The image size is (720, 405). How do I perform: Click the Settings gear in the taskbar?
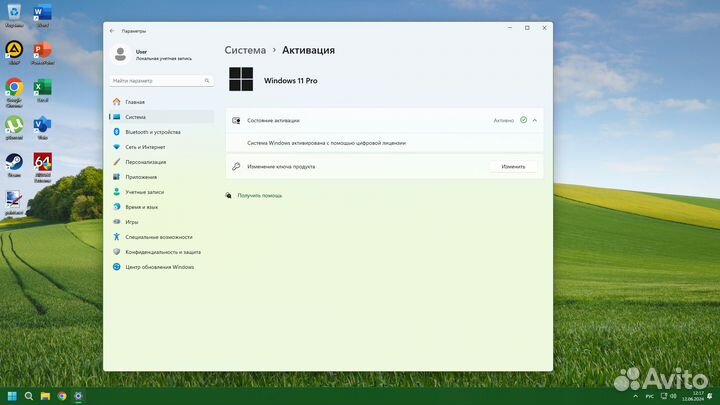click(x=79, y=396)
